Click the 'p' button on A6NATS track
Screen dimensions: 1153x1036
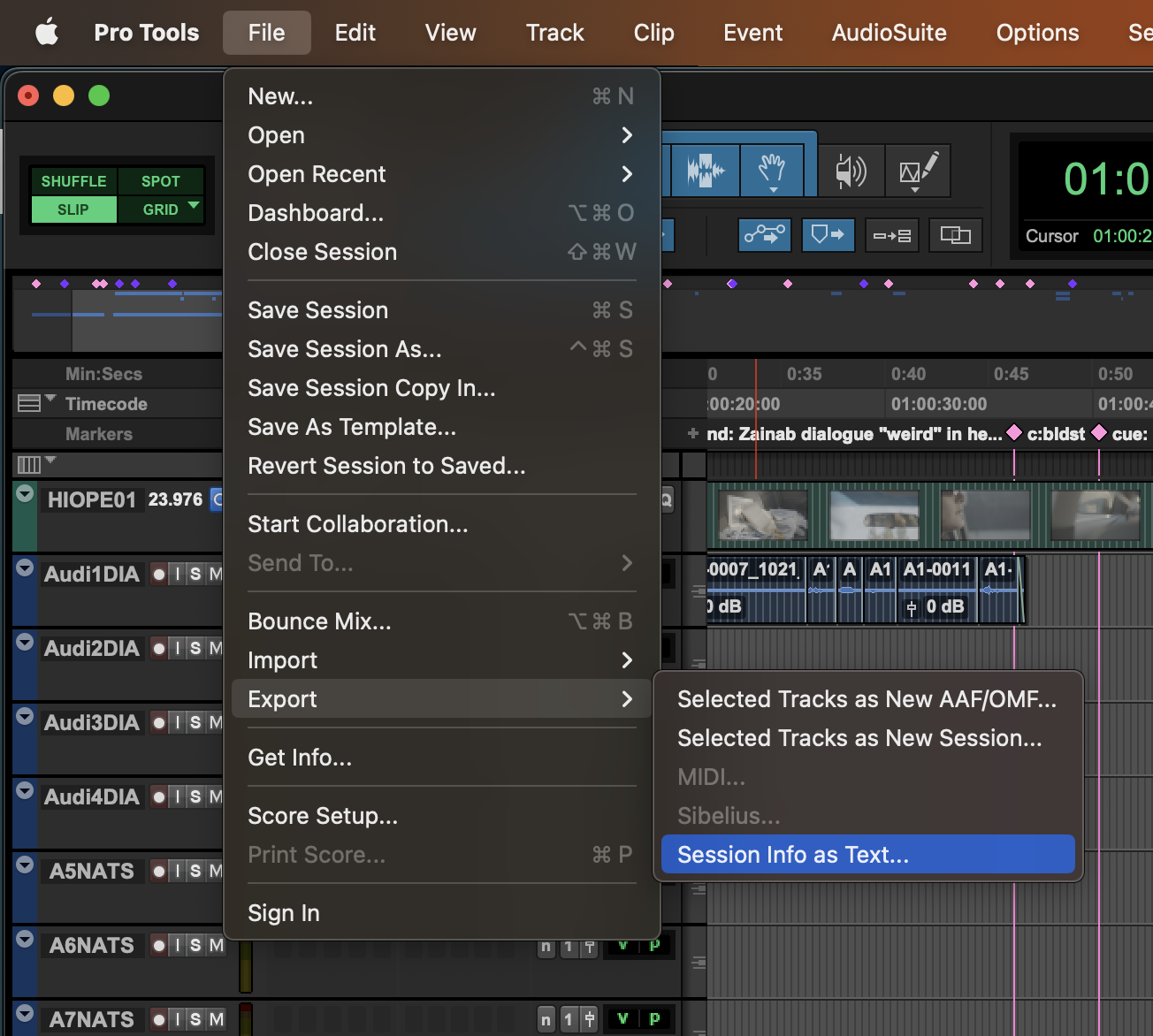click(x=654, y=944)
